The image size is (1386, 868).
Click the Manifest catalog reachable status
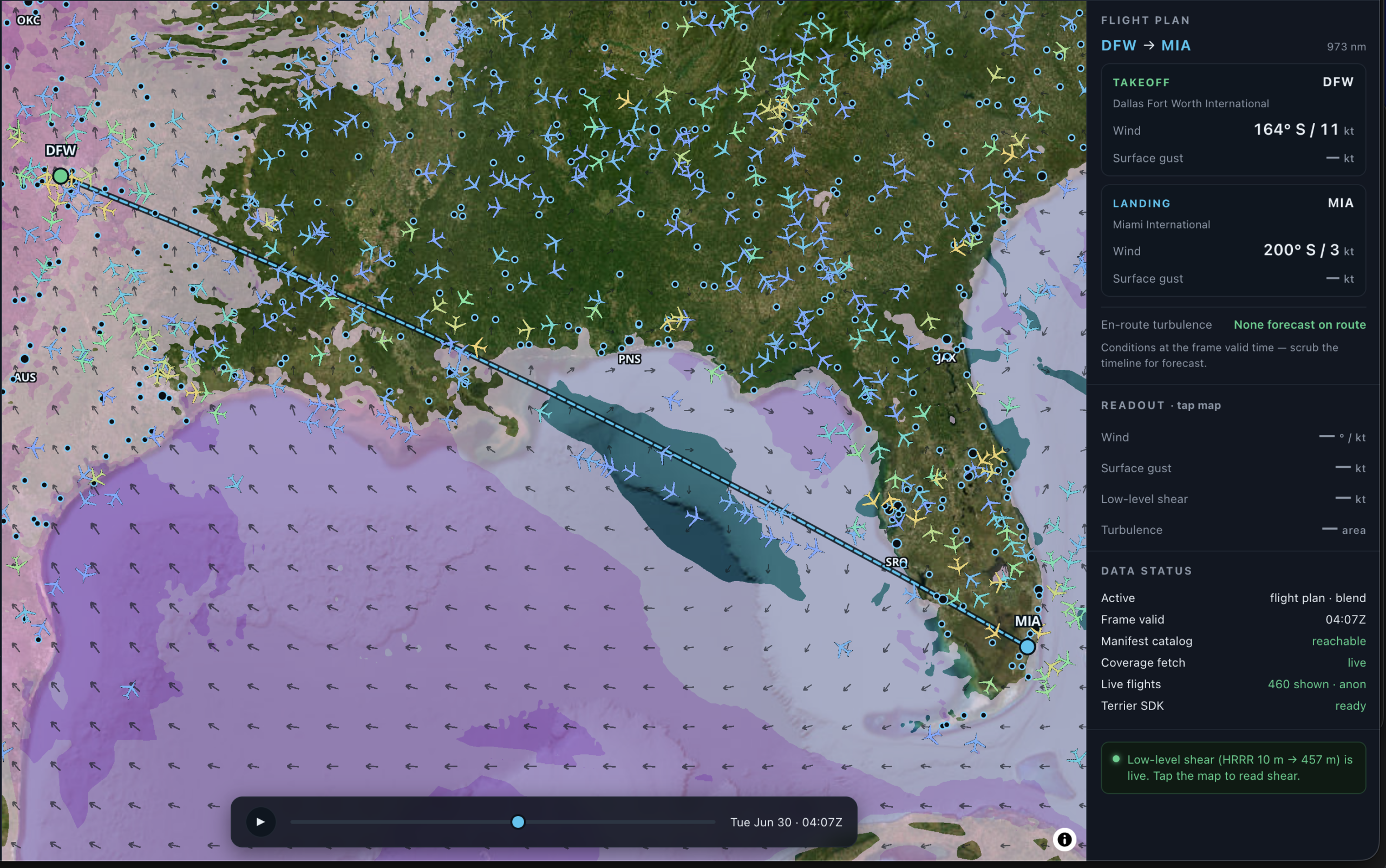pyautogui.click(x=1338, y=641)
